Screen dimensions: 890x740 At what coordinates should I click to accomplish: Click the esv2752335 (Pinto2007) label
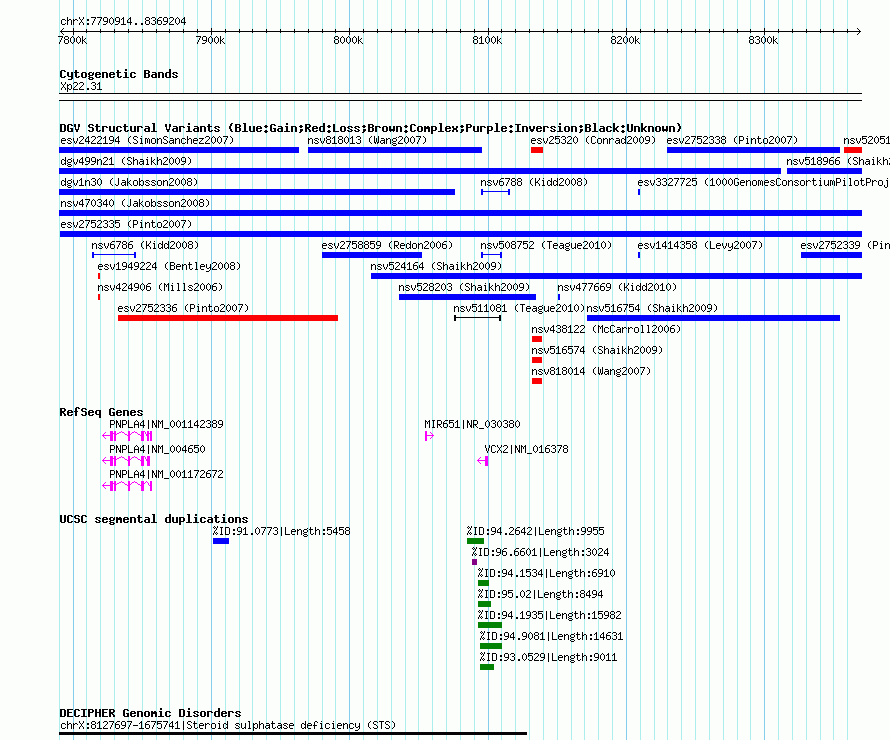(126, 224)
